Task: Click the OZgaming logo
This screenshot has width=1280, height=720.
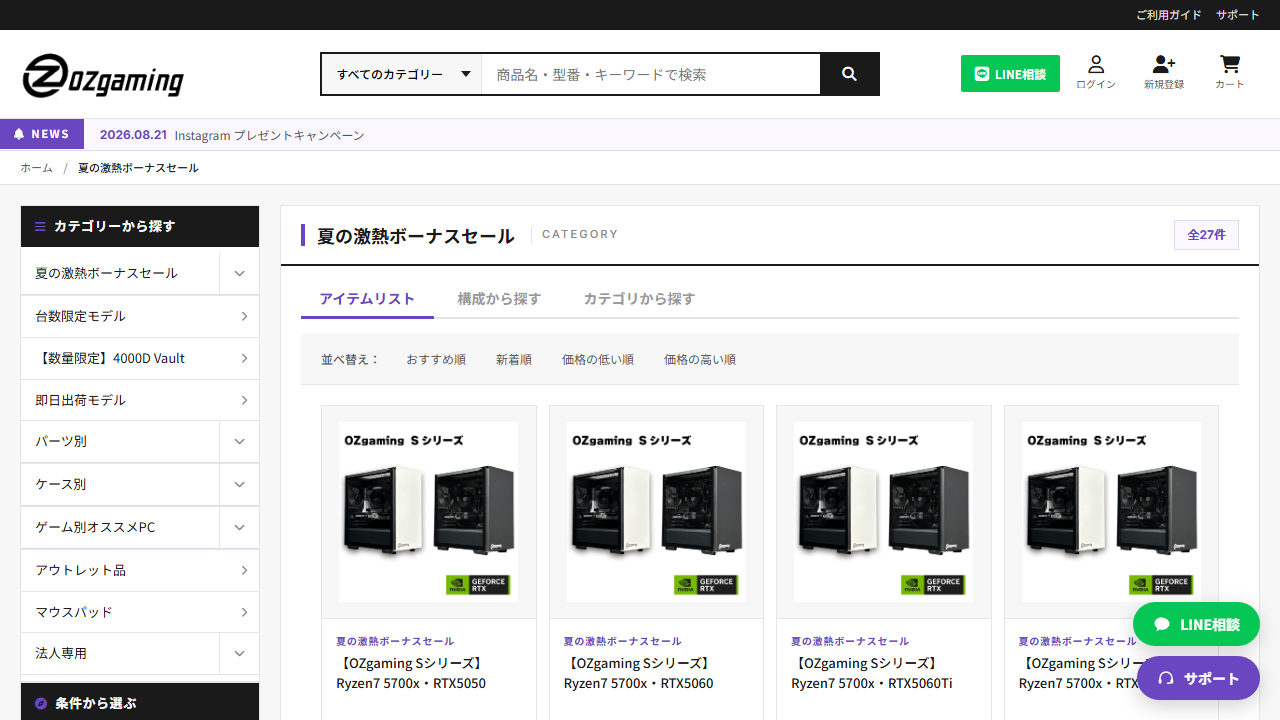Action: click(x=103, y=75)
